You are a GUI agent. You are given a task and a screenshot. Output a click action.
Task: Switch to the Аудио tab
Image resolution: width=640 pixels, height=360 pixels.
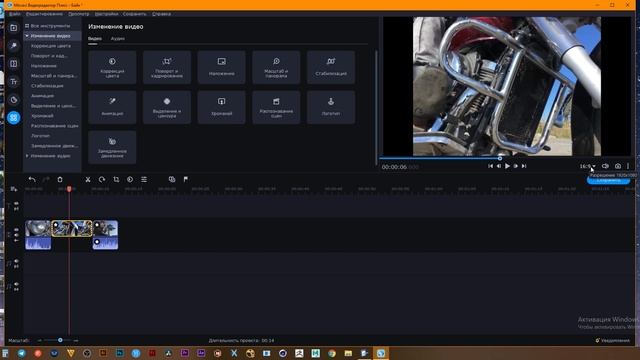(118, 39)
